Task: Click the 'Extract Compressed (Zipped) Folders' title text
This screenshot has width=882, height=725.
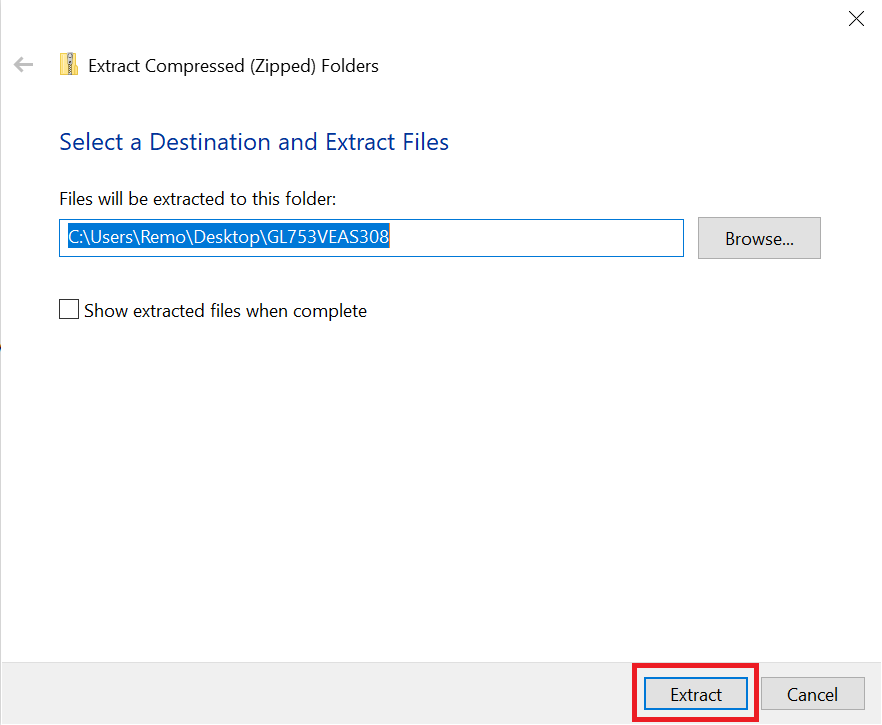Action: [233, 66]
